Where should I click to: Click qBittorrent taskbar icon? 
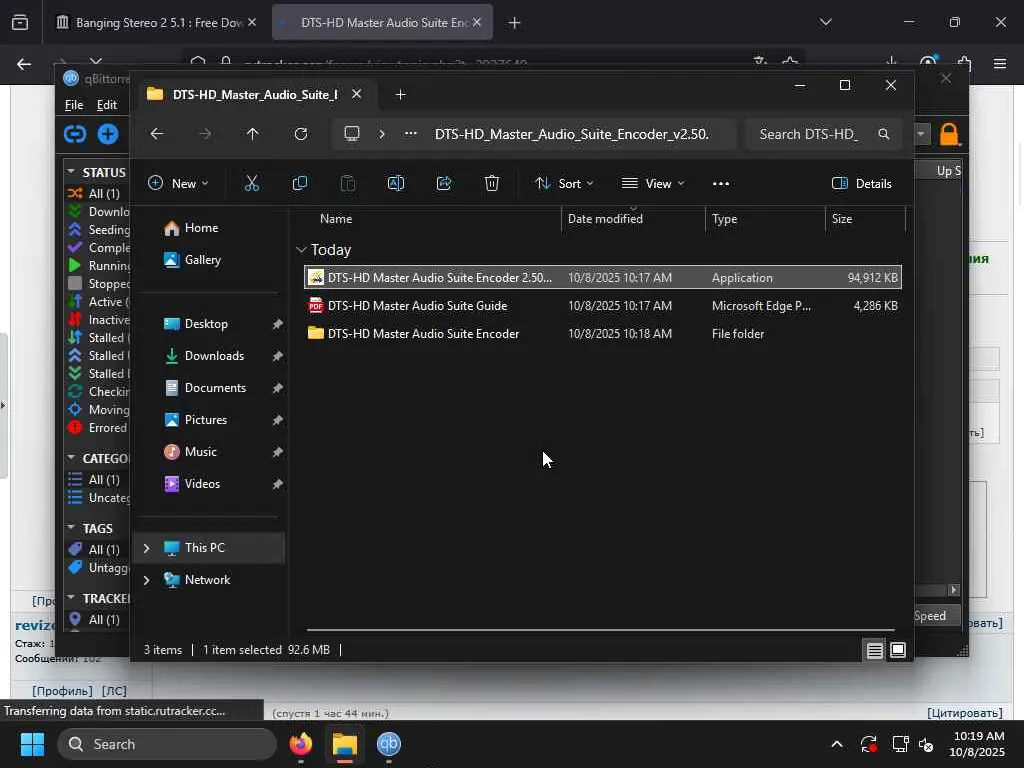click(x=389, y=744)
